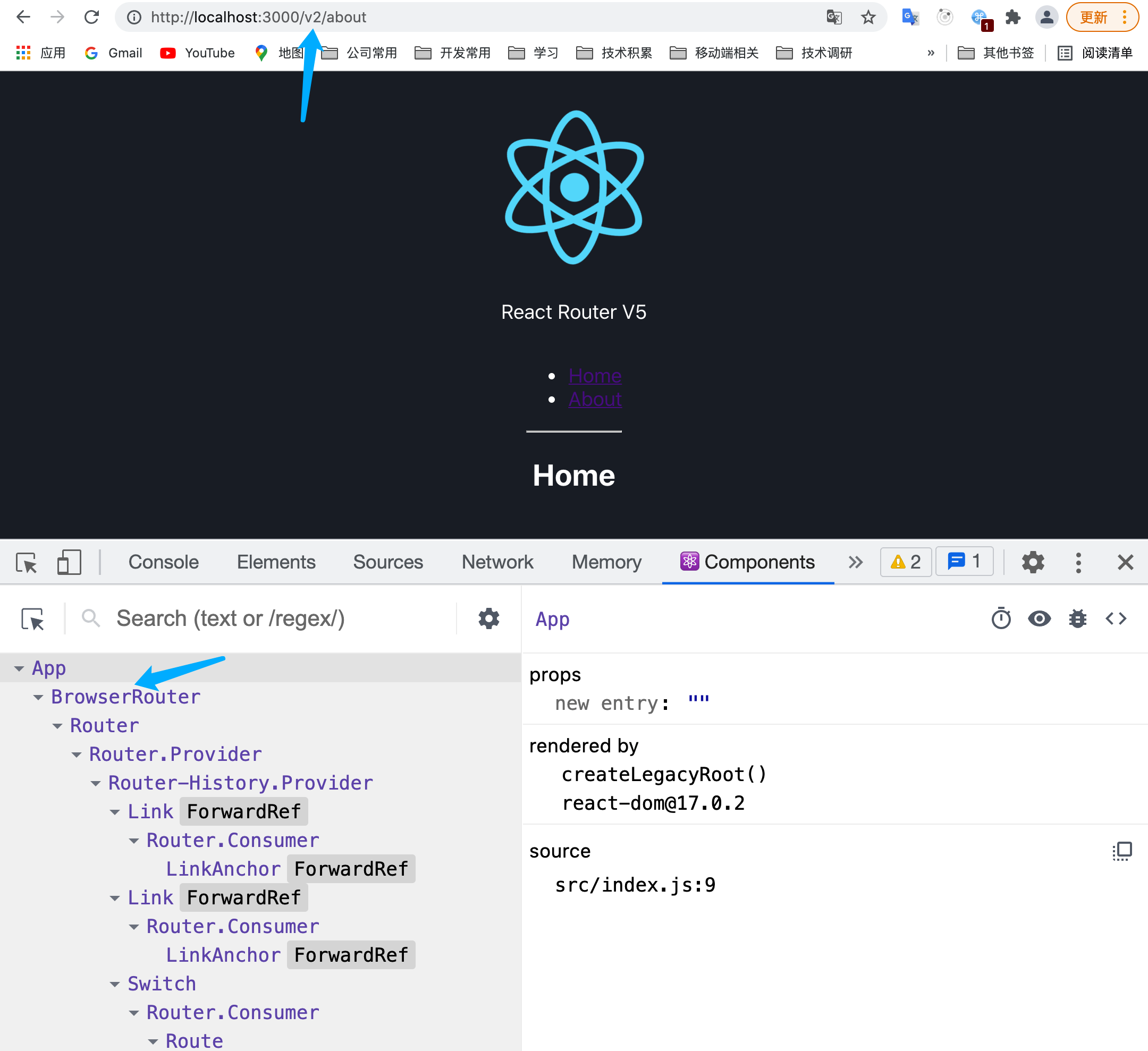Open the 技术积累 bookmark folder
Screen dimensions: 1148x1051
point(614,53)
